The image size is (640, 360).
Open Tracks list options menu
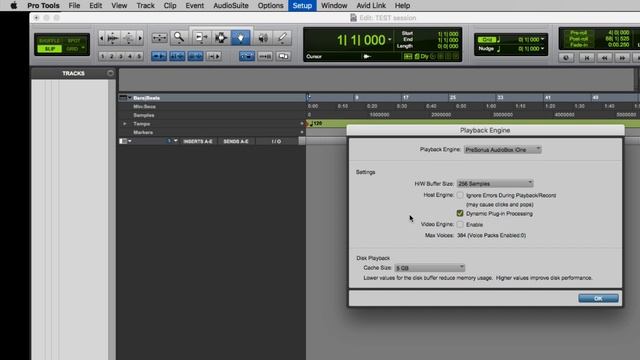[x=110, y=73]
